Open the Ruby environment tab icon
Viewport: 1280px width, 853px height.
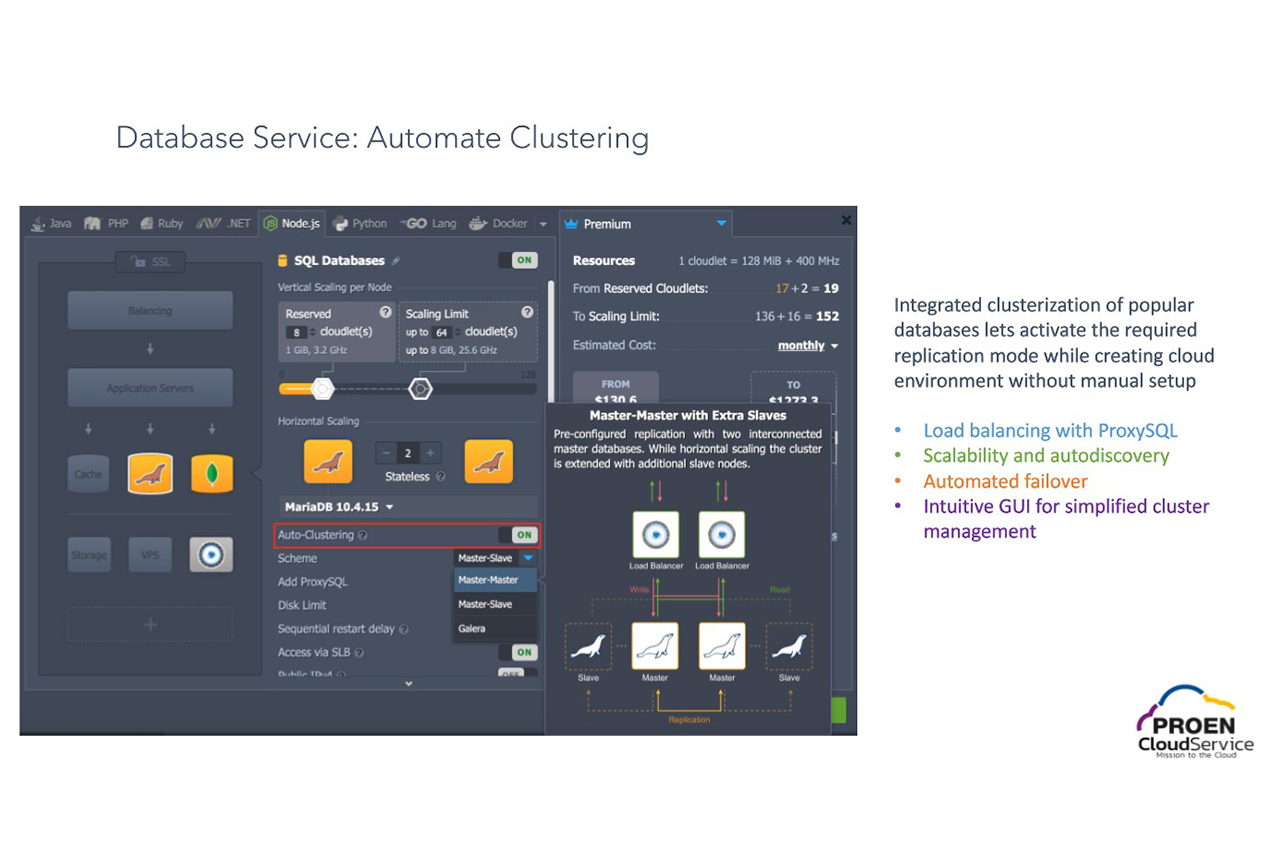pyautogui.click(x=148, y=223)
